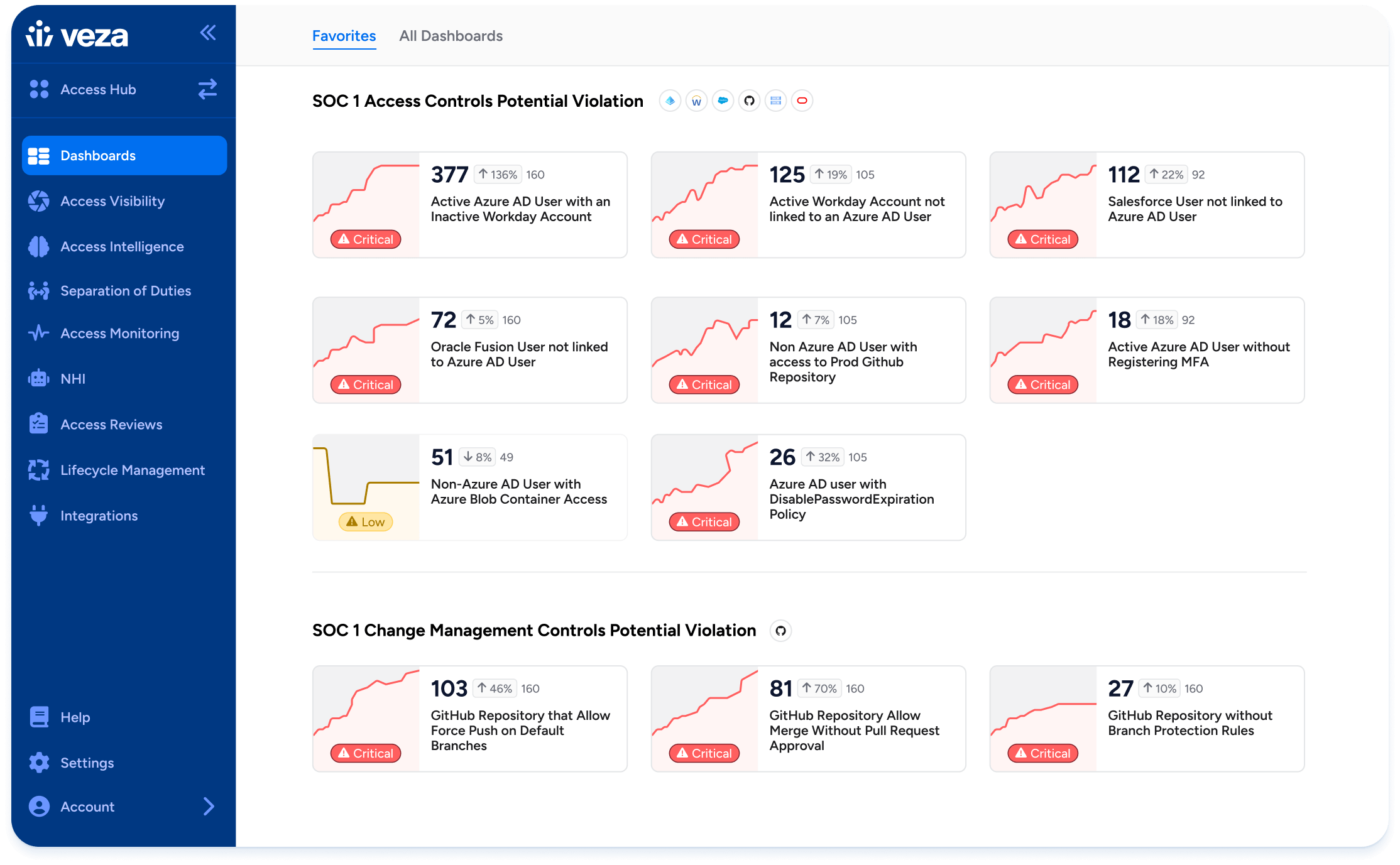Click the Workday integration icon
Screen dimensions: 1400x865
(x=697, y=101)
